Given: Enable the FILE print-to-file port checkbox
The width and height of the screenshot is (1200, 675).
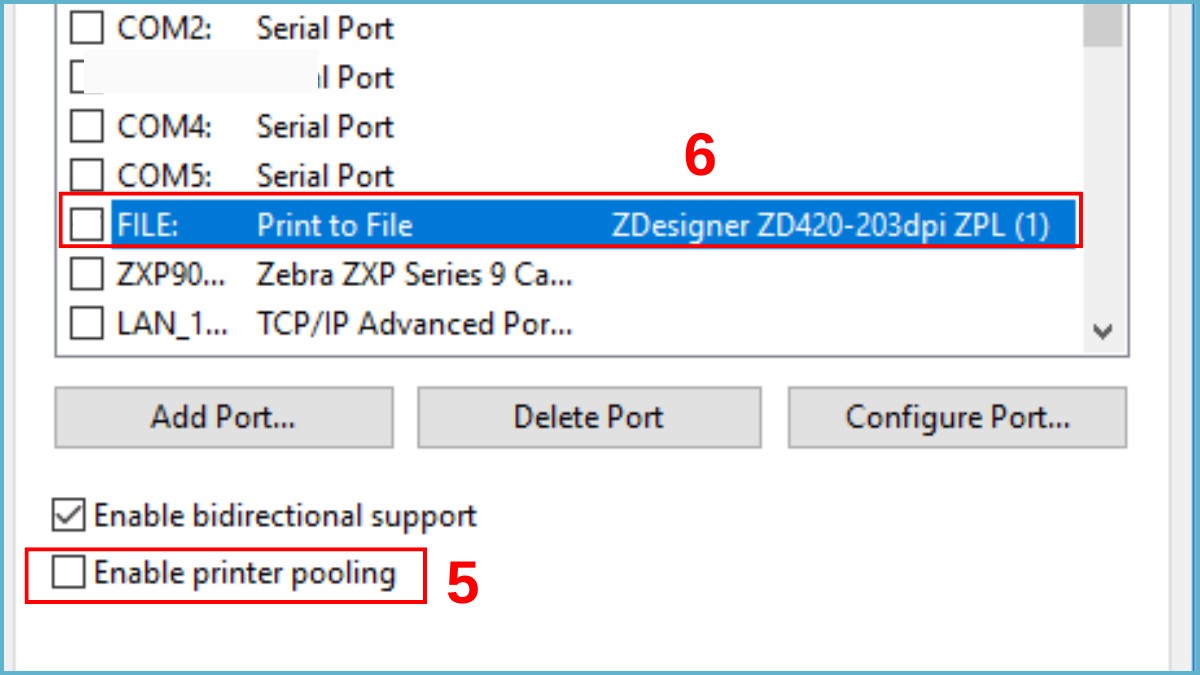Looking at the screenshot, I should coord(87,225).
